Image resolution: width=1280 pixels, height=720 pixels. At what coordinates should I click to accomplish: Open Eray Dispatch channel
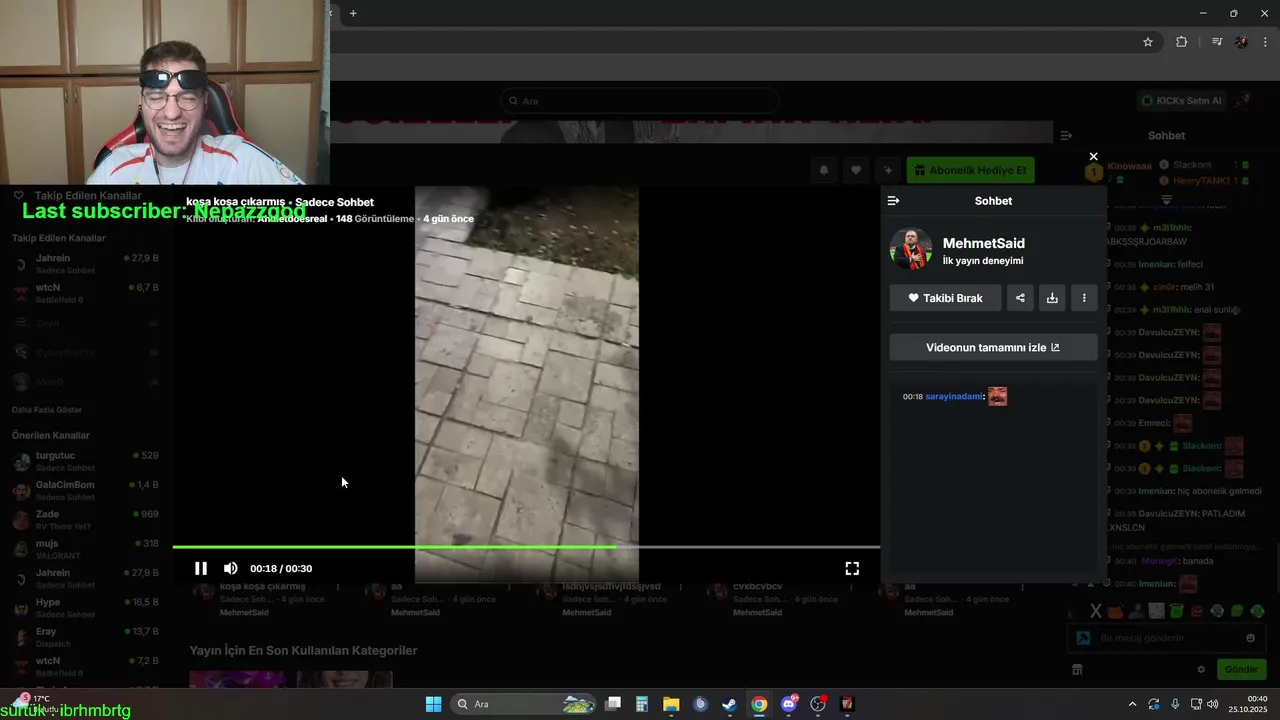(86, 637)
